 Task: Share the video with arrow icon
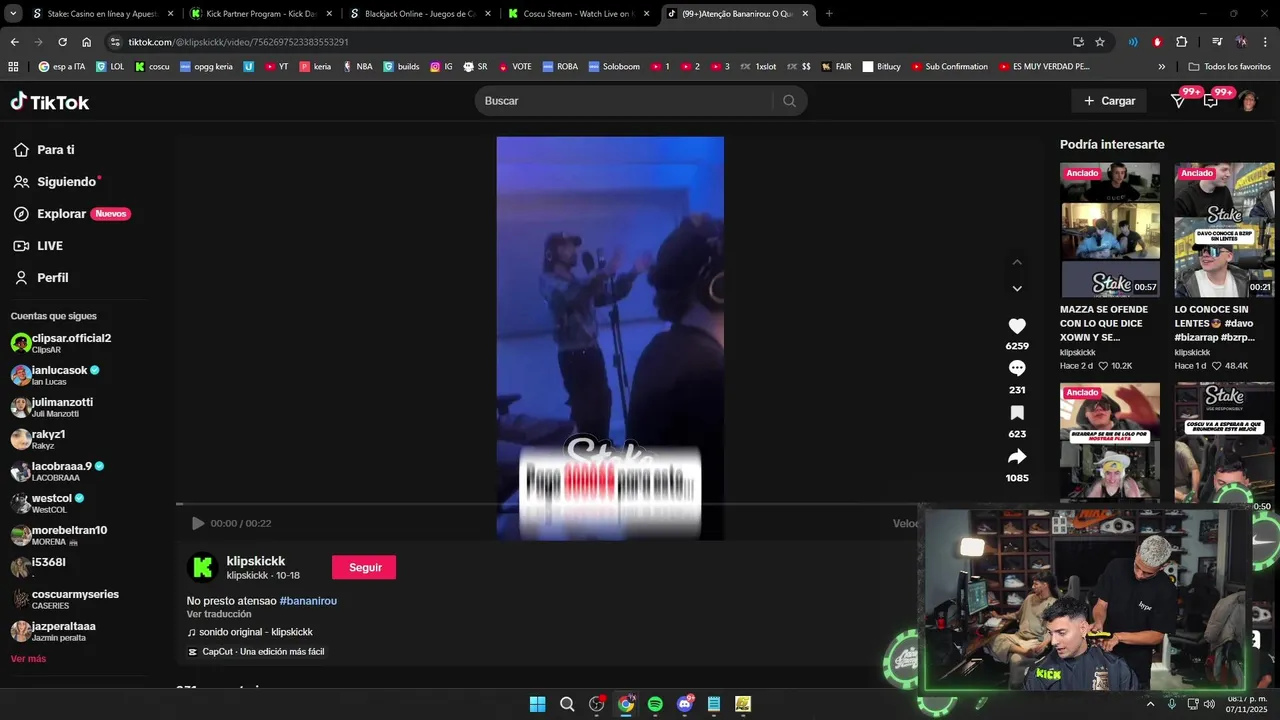click(x=1017, y=457)
